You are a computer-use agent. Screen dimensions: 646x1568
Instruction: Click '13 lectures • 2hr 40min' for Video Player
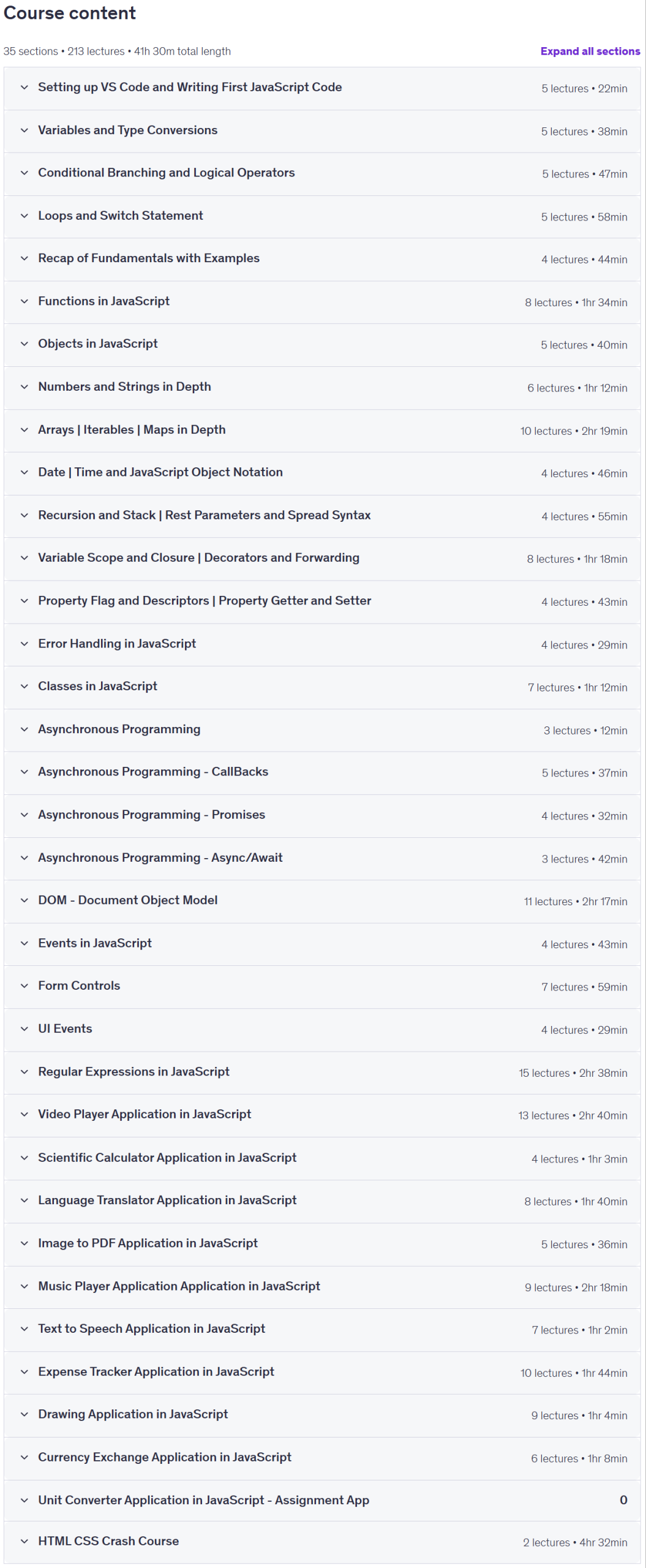pyautogui.click(x=573, y=1115)
